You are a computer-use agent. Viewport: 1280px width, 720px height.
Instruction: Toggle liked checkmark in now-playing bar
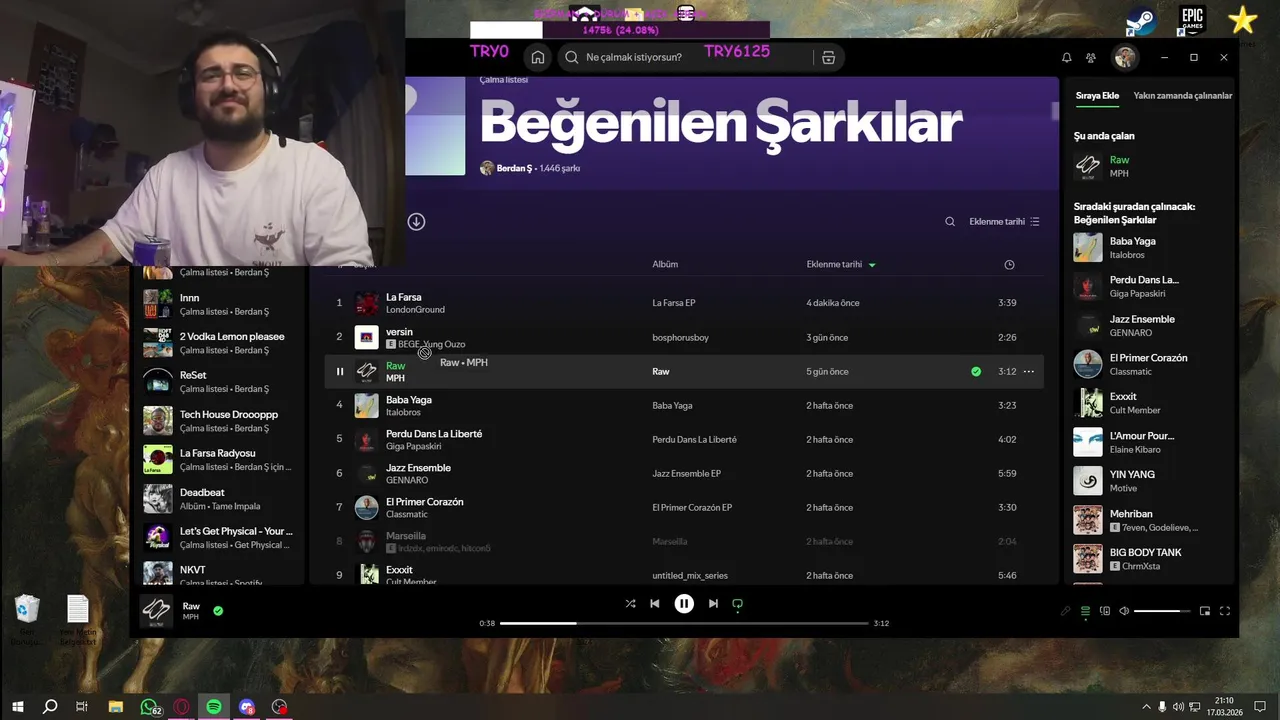click(x=218, y=610)
